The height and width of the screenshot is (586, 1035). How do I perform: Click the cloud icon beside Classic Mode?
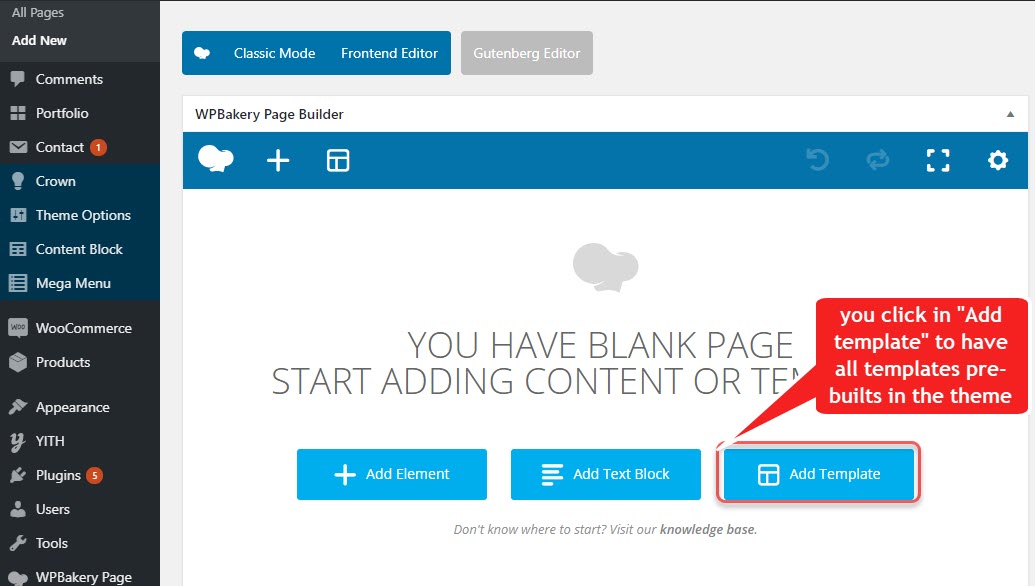click(x=202, y=53)
